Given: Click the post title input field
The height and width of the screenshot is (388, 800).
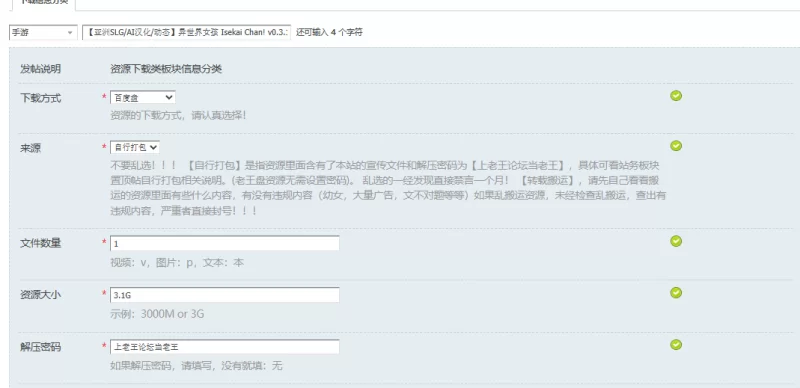Looking at the screenshot, I should pyautogui.click(x=186, y=32).
